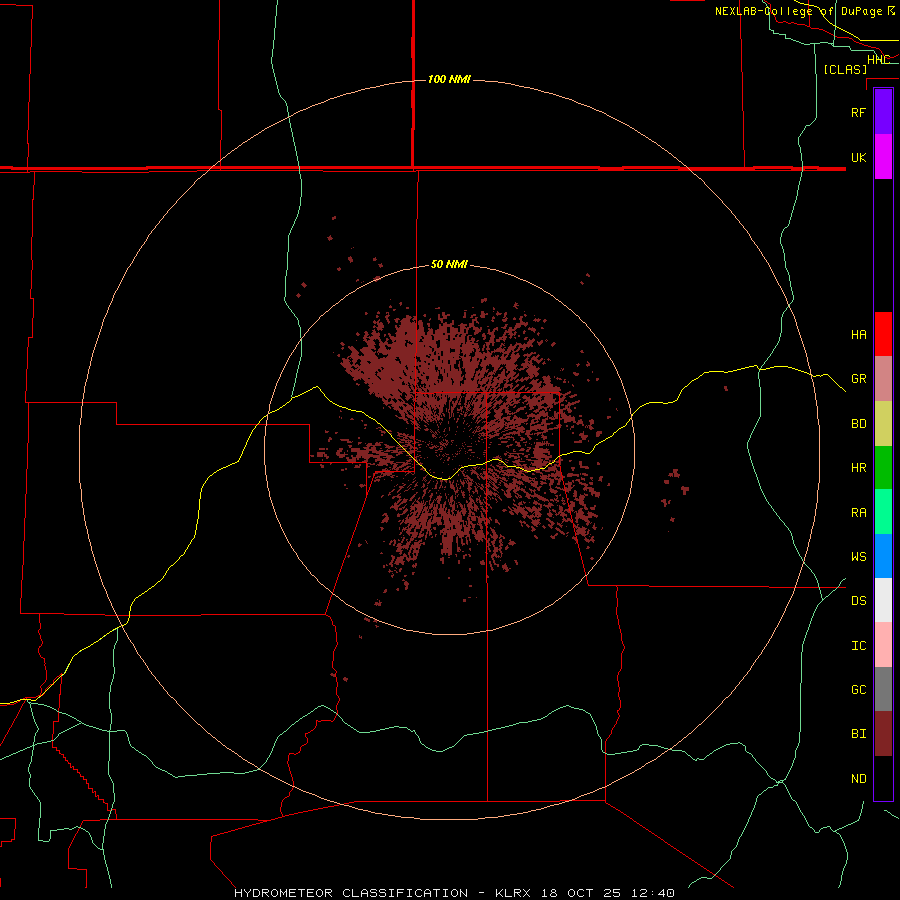The height and width of the screenshot is (900, 900).
Task: Click the DS legend label
Action: (858, 600)
